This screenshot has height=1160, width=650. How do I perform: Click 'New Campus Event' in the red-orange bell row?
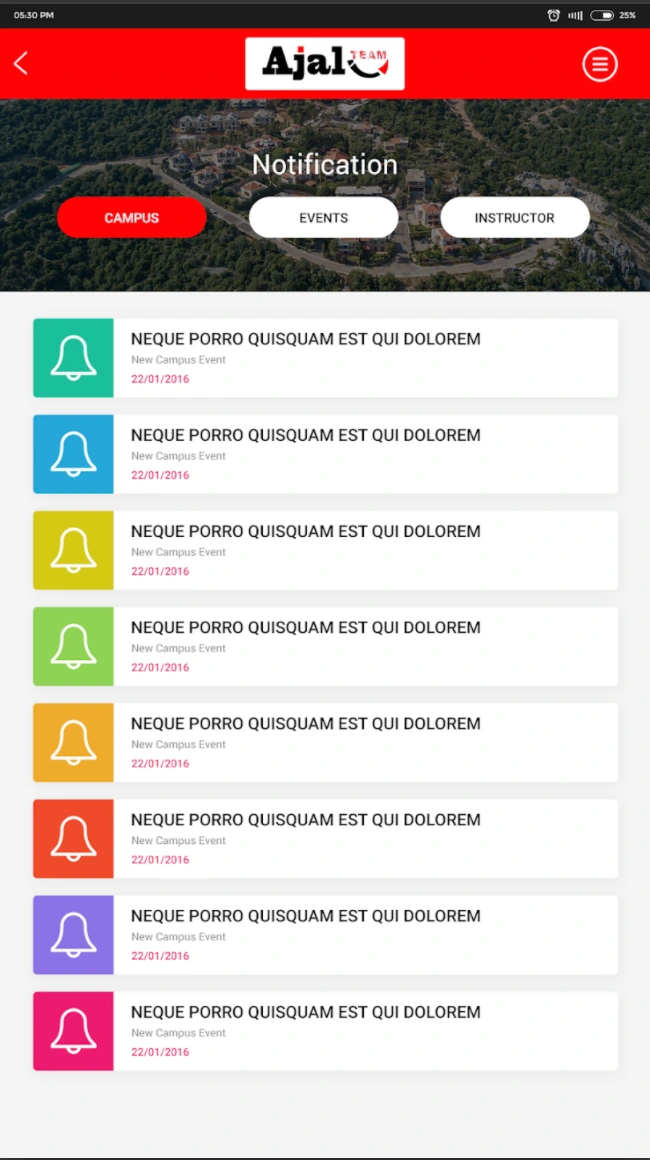point(178,840)
